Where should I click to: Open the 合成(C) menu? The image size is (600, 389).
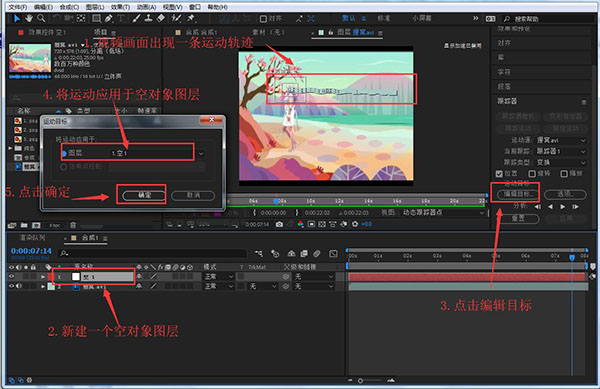[x=69, y=7]
